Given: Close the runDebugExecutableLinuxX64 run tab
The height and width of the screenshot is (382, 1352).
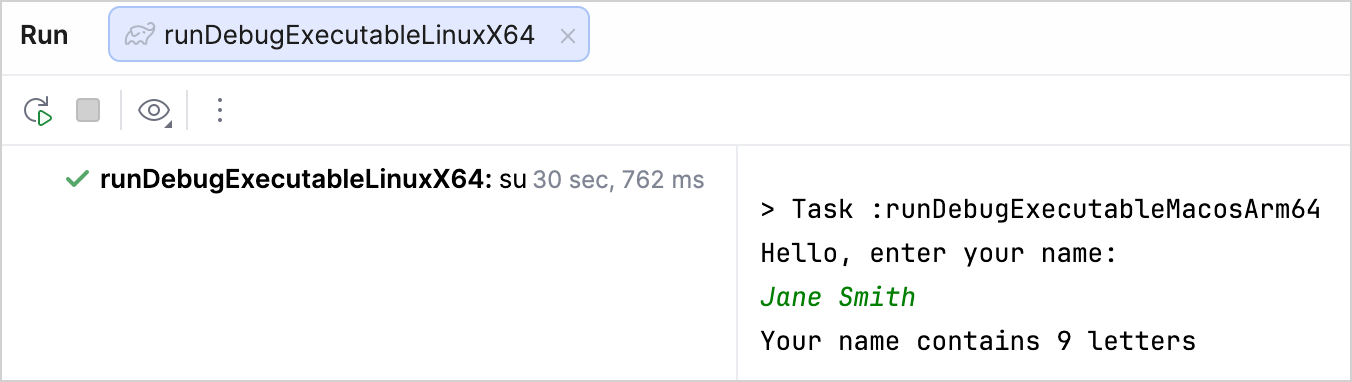Looking at the screenshot, I should pos(567,36).
